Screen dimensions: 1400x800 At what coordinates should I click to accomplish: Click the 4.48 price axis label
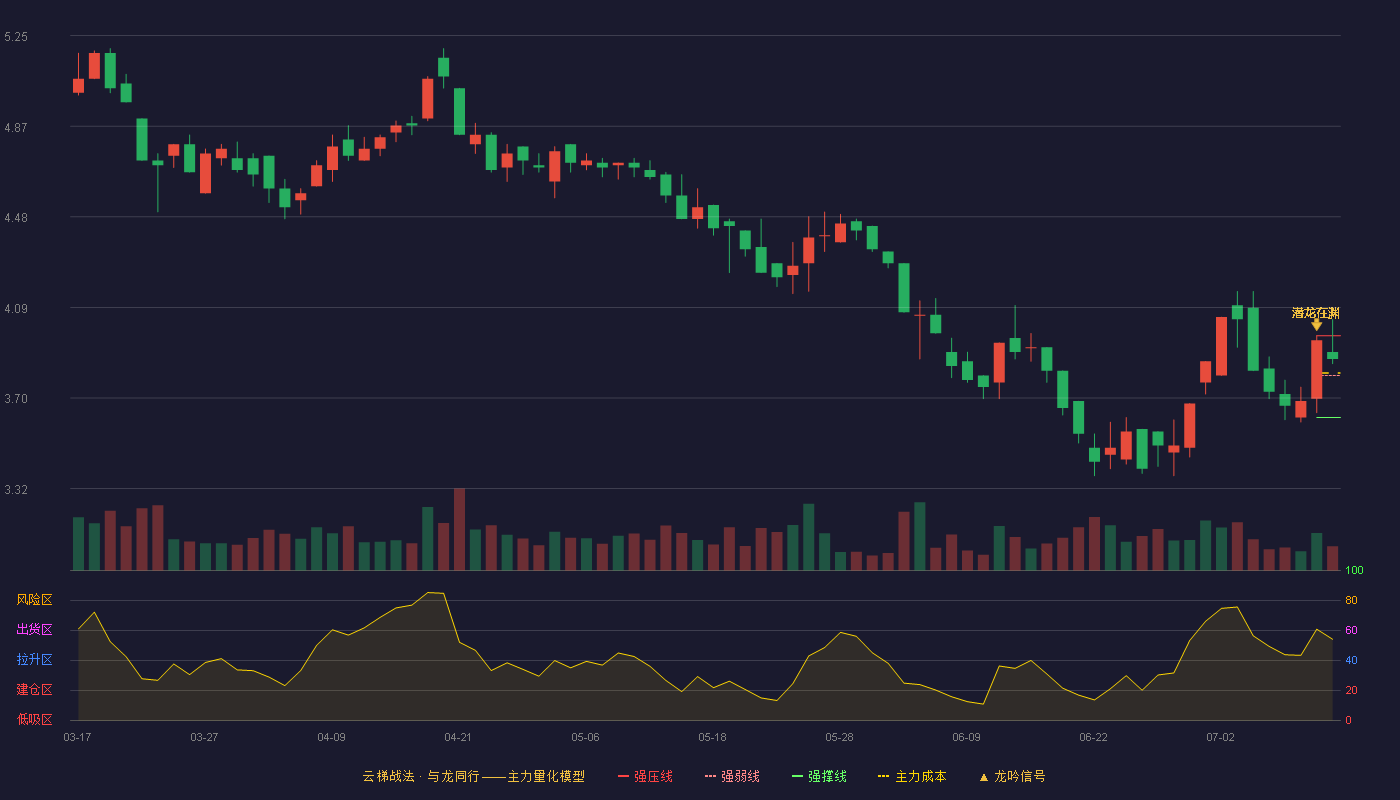16,218
